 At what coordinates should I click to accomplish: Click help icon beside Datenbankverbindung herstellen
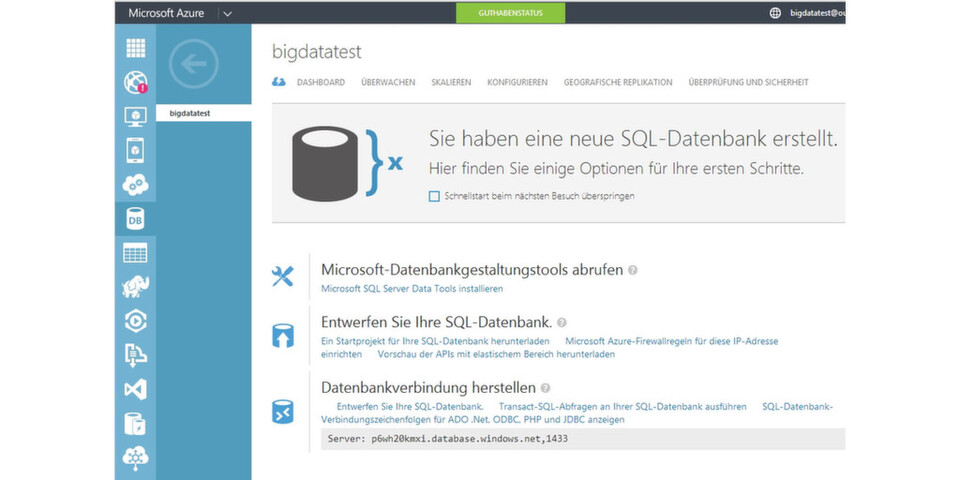tap(545, 388)
